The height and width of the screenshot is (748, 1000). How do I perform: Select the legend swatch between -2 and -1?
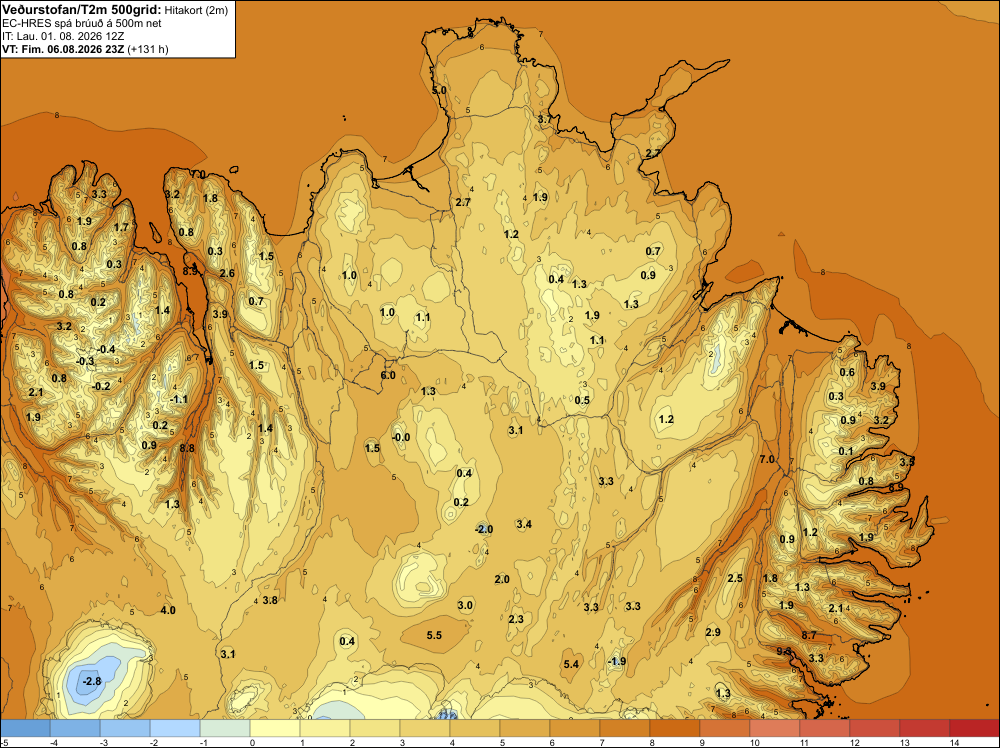[175, 728]
